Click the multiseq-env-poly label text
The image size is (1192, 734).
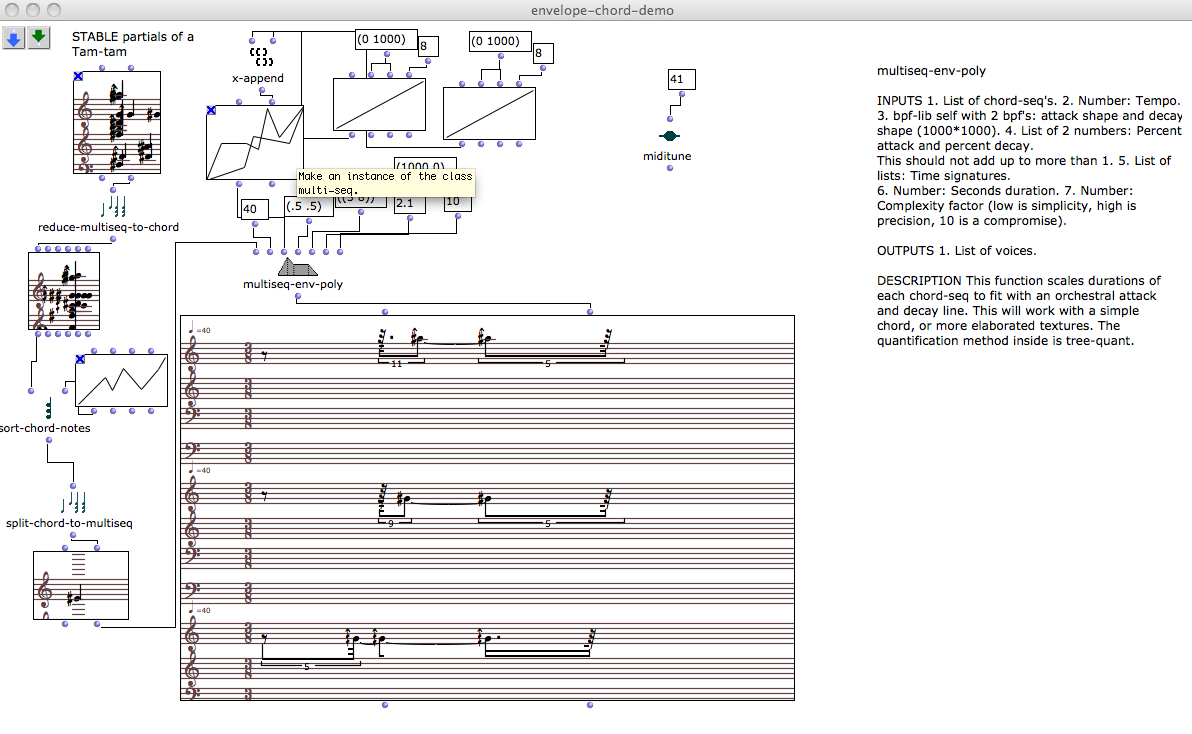tap(293, 284)
